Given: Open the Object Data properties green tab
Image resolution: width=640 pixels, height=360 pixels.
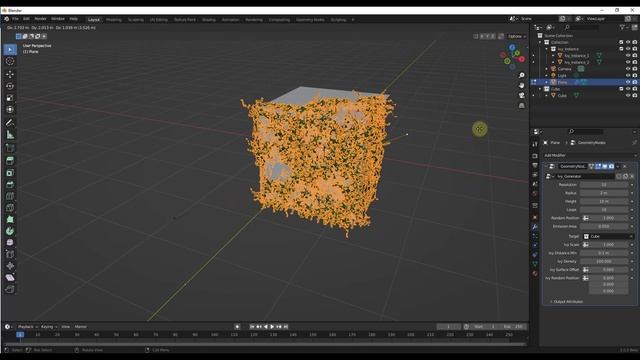Looking at the screenshot, I should pos(535,264).
